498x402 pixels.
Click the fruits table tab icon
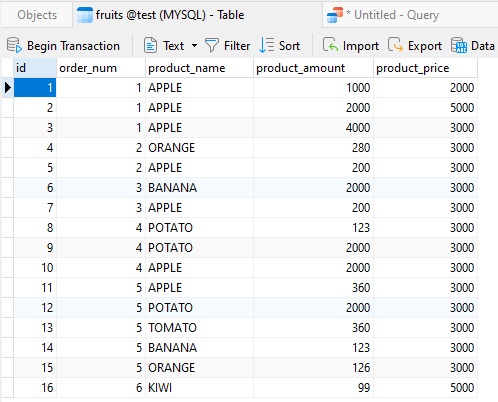[x=85, y=15]
